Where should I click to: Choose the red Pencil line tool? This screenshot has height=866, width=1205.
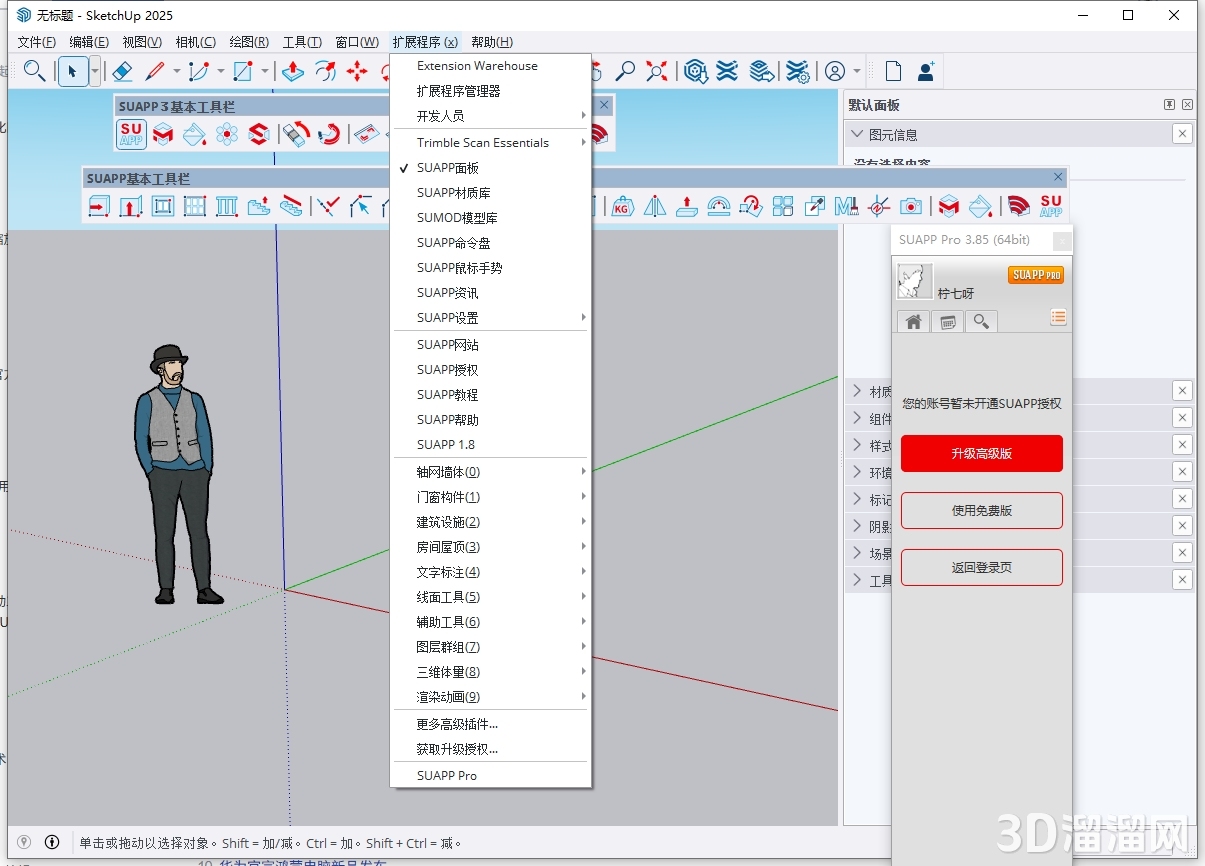pos(155,71)
